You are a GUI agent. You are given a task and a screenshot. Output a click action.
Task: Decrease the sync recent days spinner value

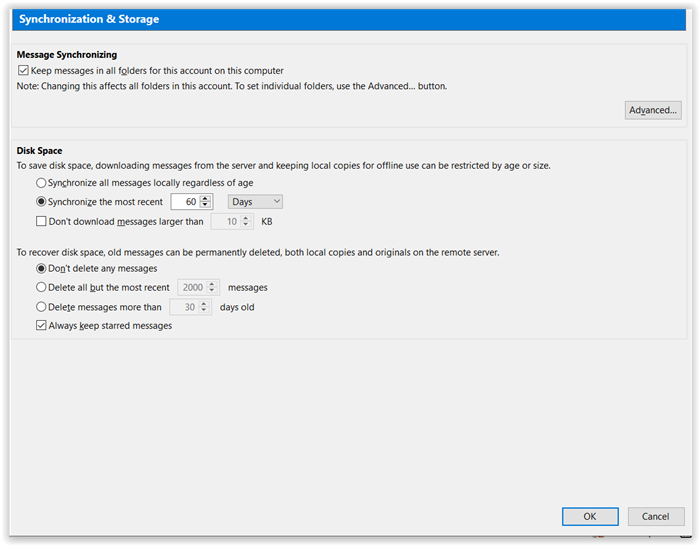coord(205,204)
